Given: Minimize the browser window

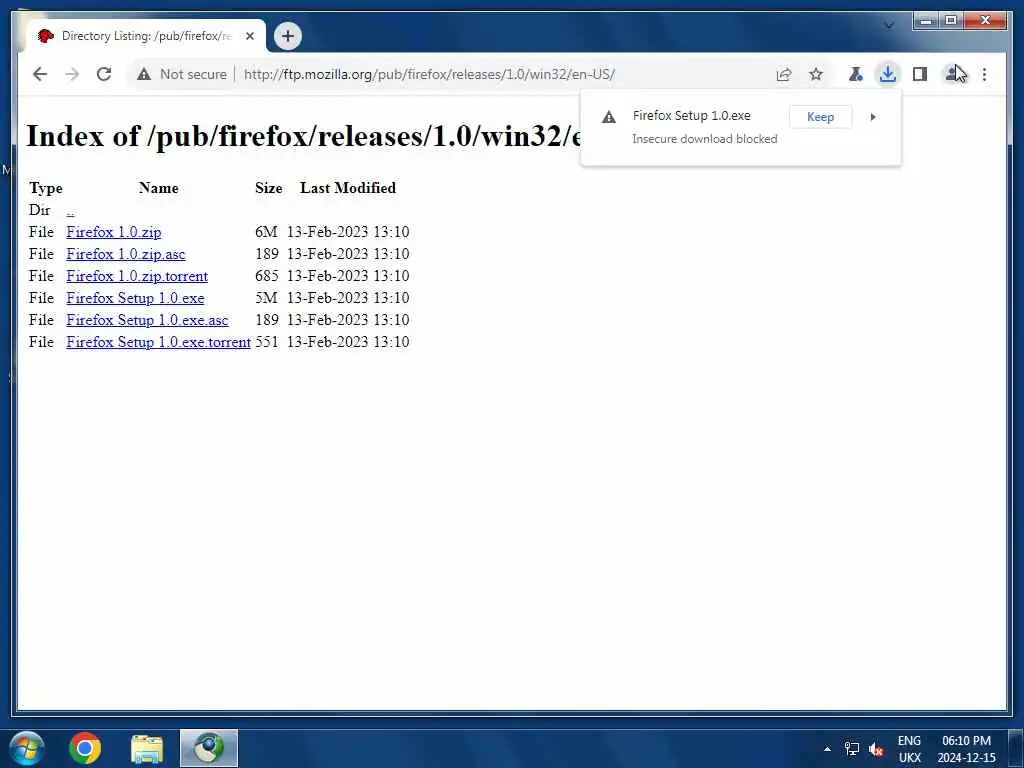Looking at the screenshot, I should 925,21.
